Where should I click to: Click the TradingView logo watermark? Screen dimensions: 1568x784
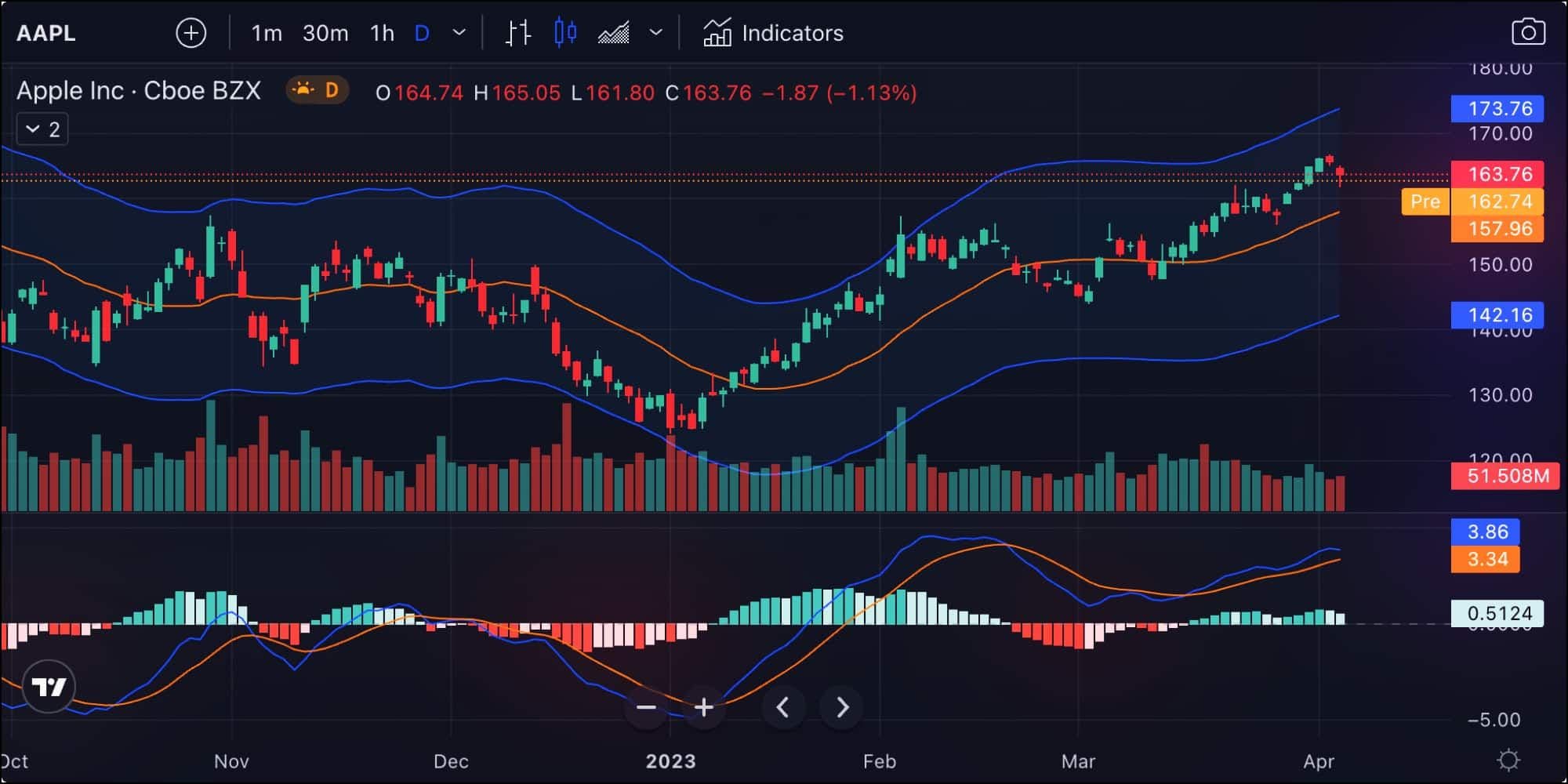(x=49, y=686)
